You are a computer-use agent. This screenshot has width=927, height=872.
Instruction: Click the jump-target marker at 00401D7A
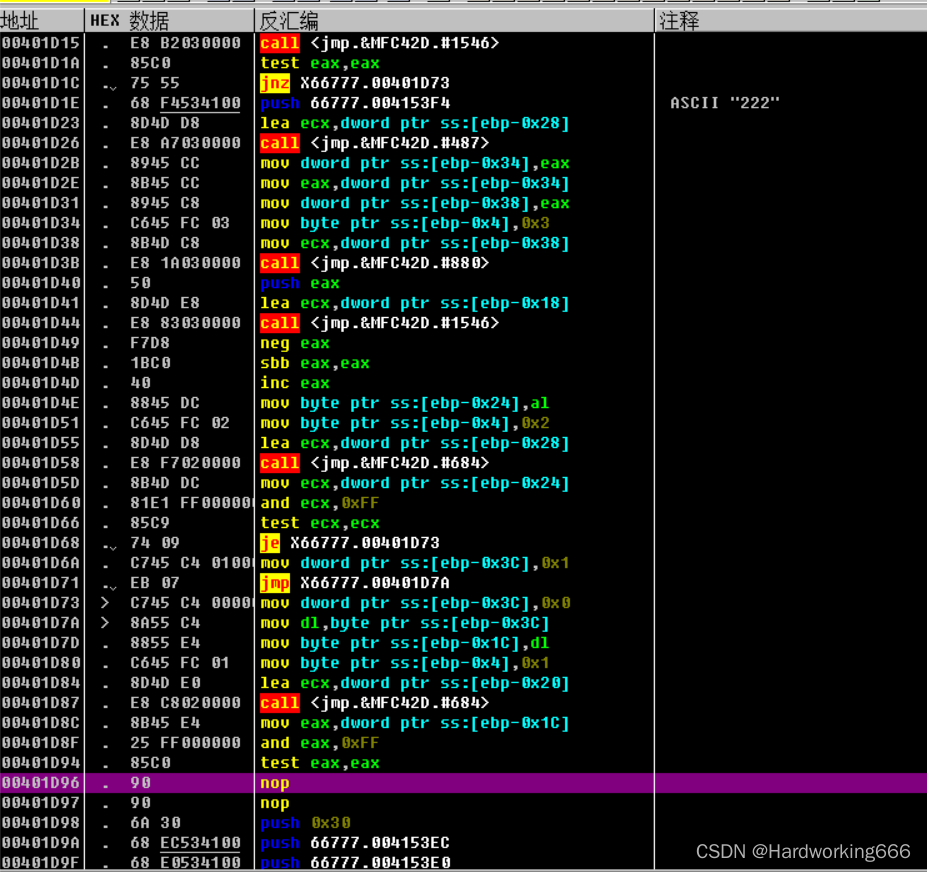tap(105, 623)
